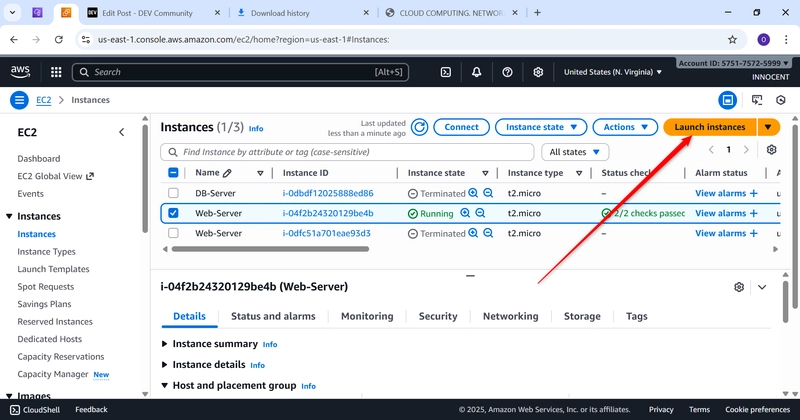
Task: Expand the Instance details section
Action: [x=164, y=364]
